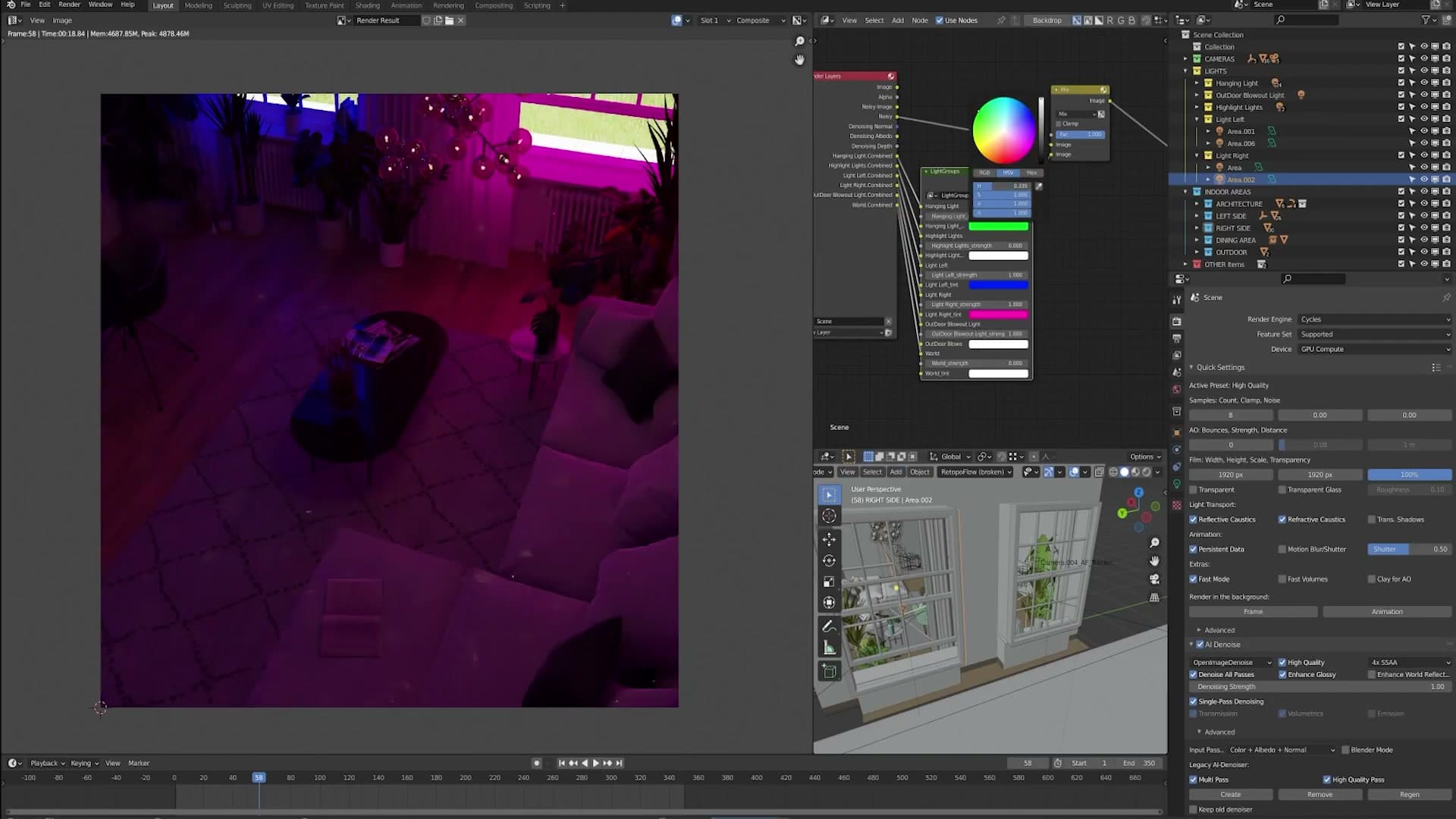Screen dimensions: 1456x819
Task: Switch to the Shading workspace tab
Action: point(367,5)
